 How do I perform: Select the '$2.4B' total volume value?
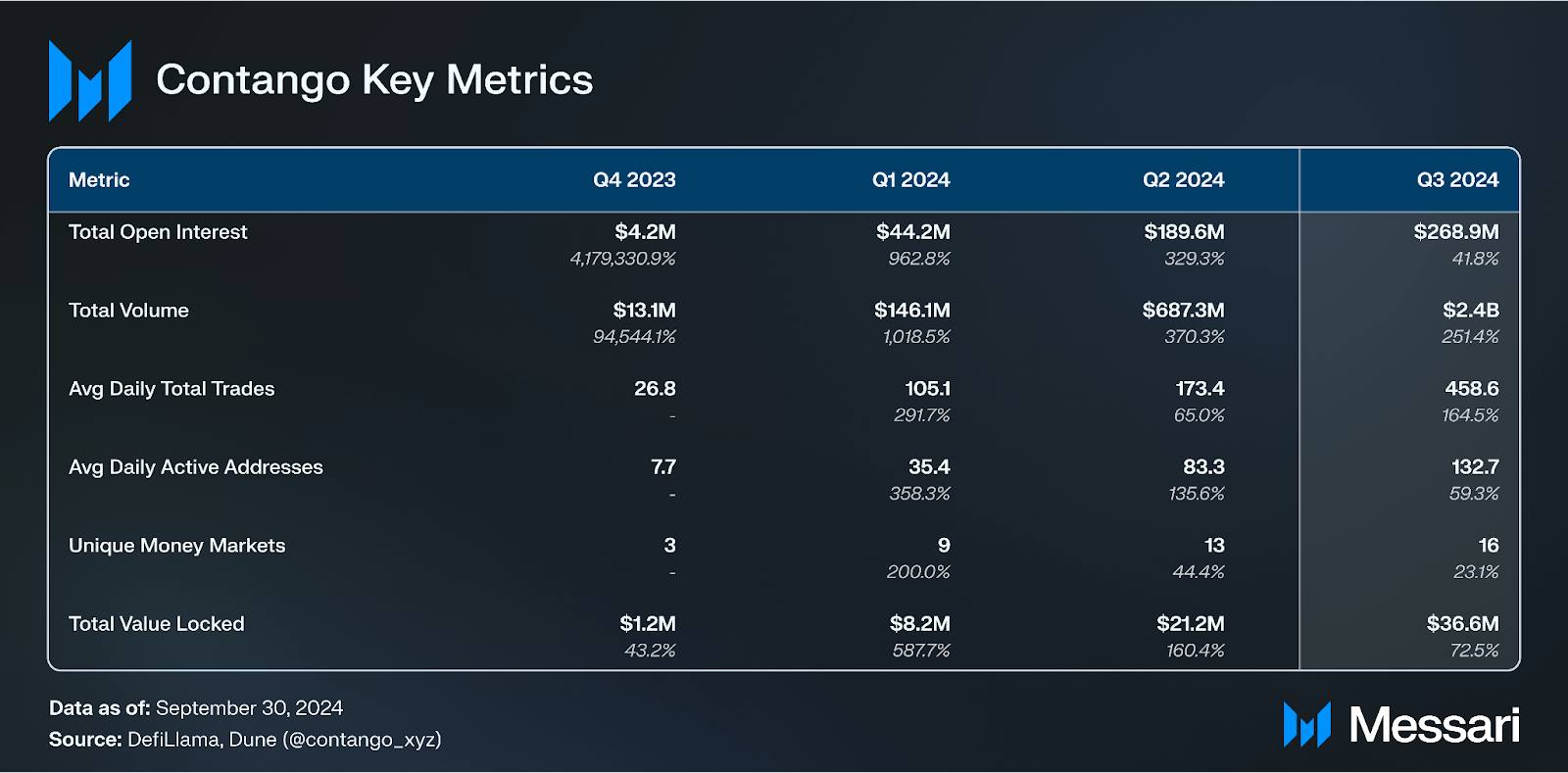point(1471,311)
